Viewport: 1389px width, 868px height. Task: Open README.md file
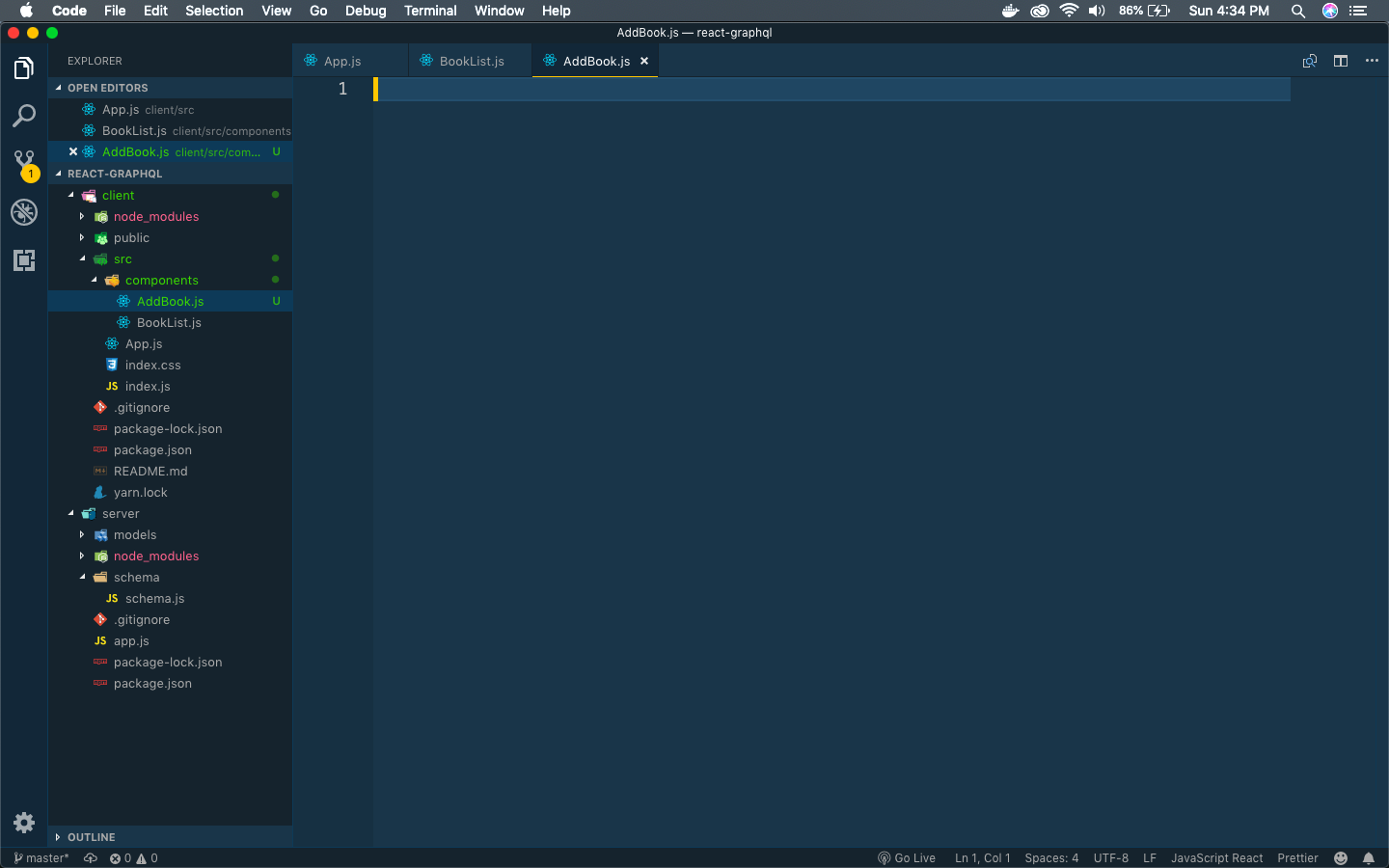tap(170, 471)
